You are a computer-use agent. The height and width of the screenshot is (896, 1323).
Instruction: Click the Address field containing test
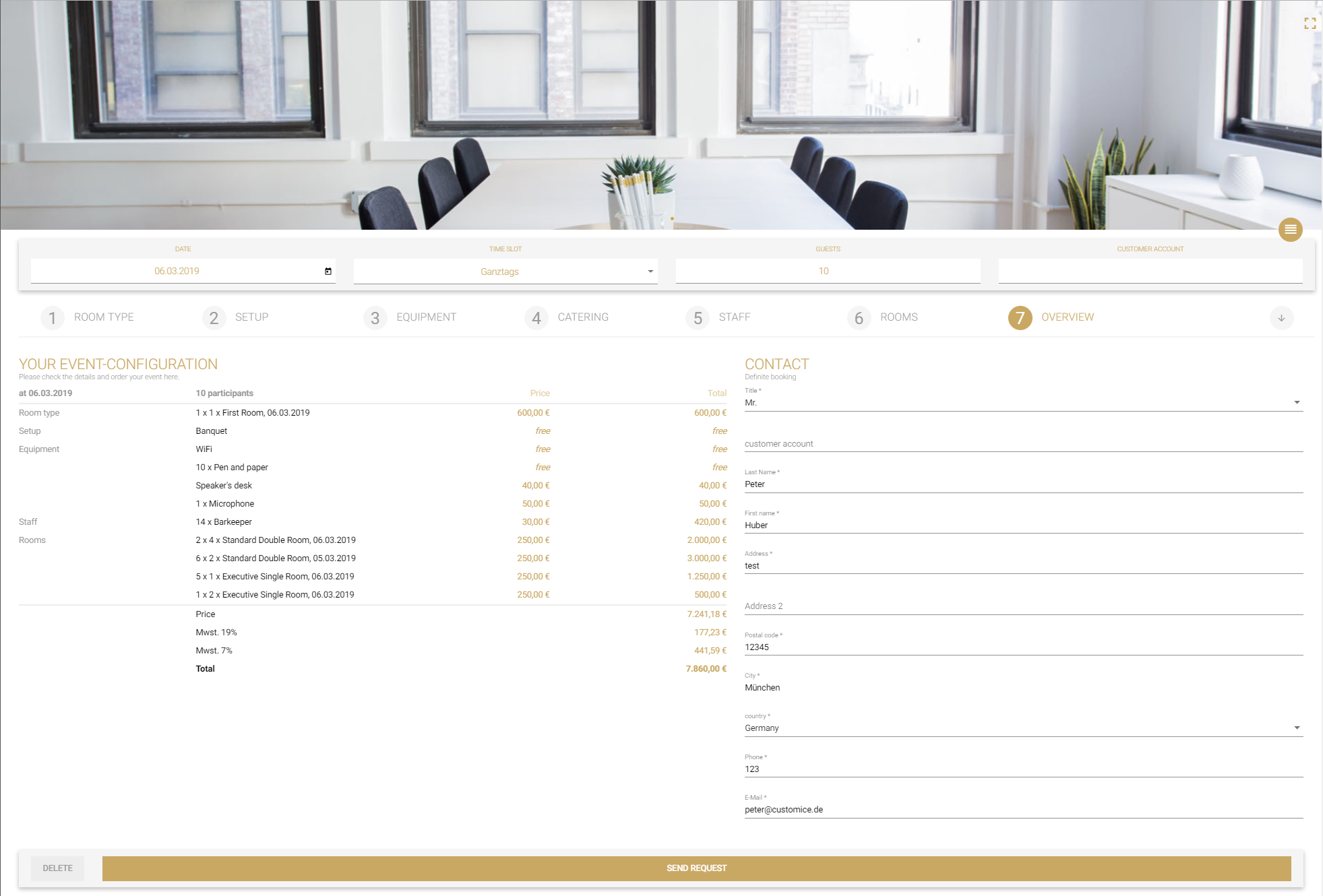point(1024,566)
